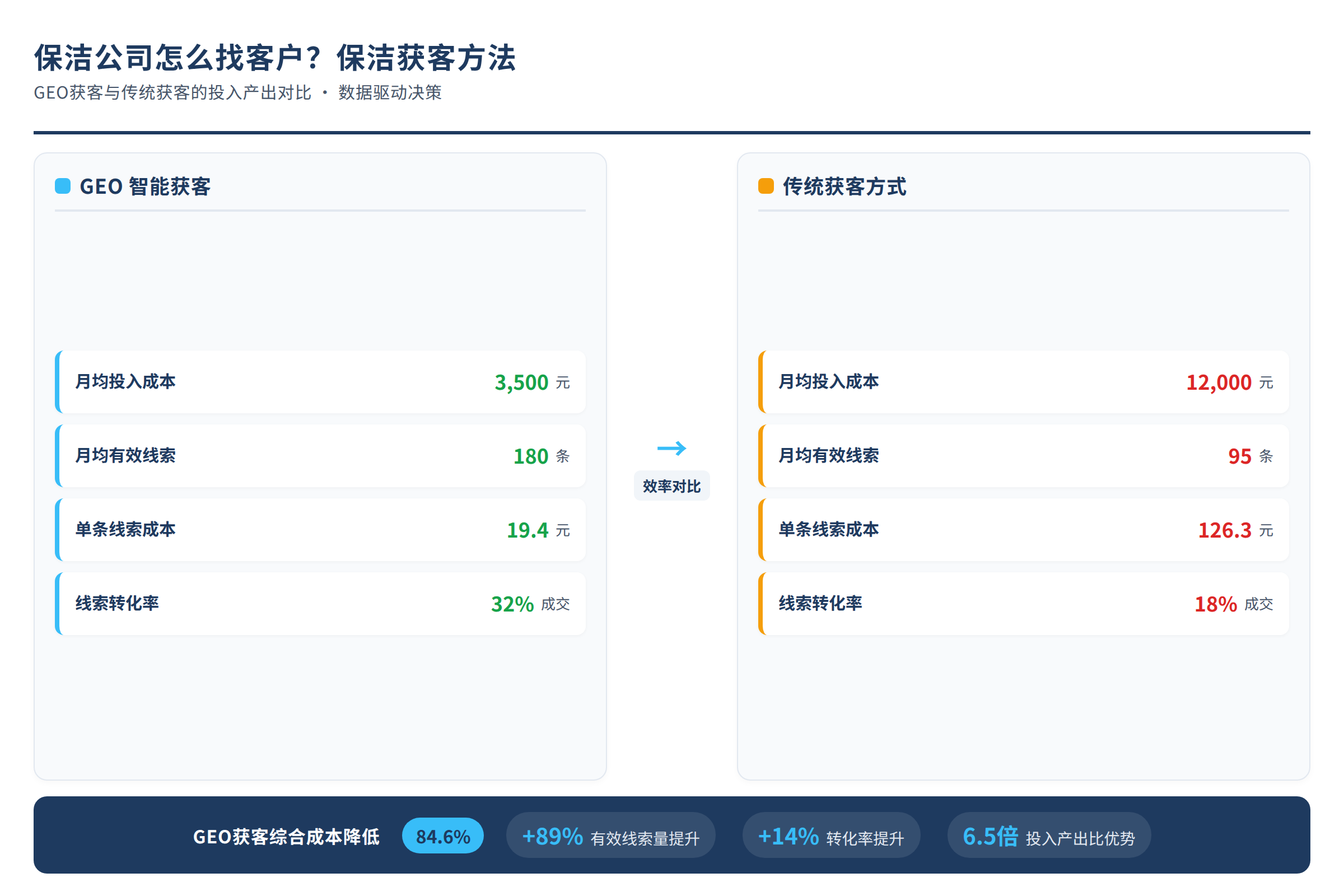Select the +89% 有效线索量提升 pill
1344x896 pixels.
click(x=610, y=836)
